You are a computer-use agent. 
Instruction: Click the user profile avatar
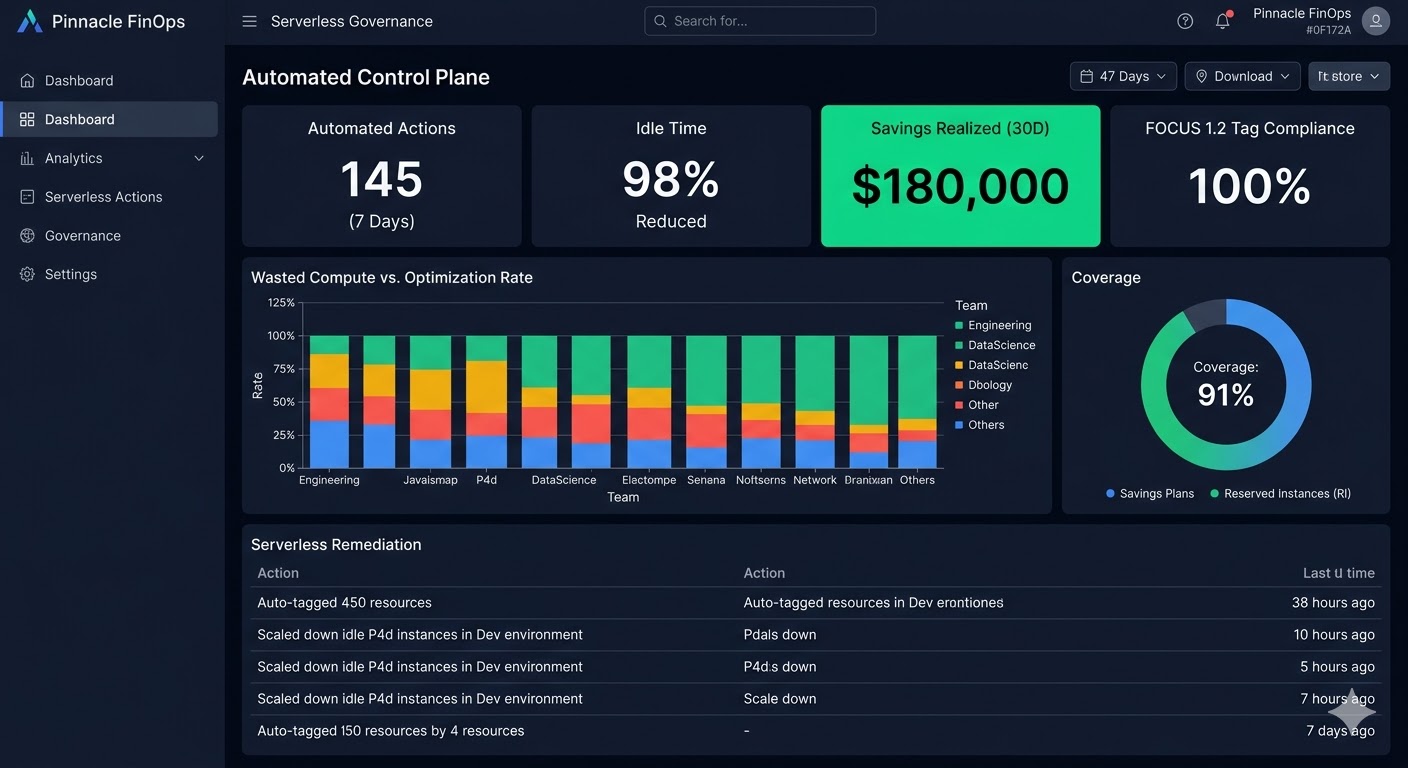point(1376,21)
